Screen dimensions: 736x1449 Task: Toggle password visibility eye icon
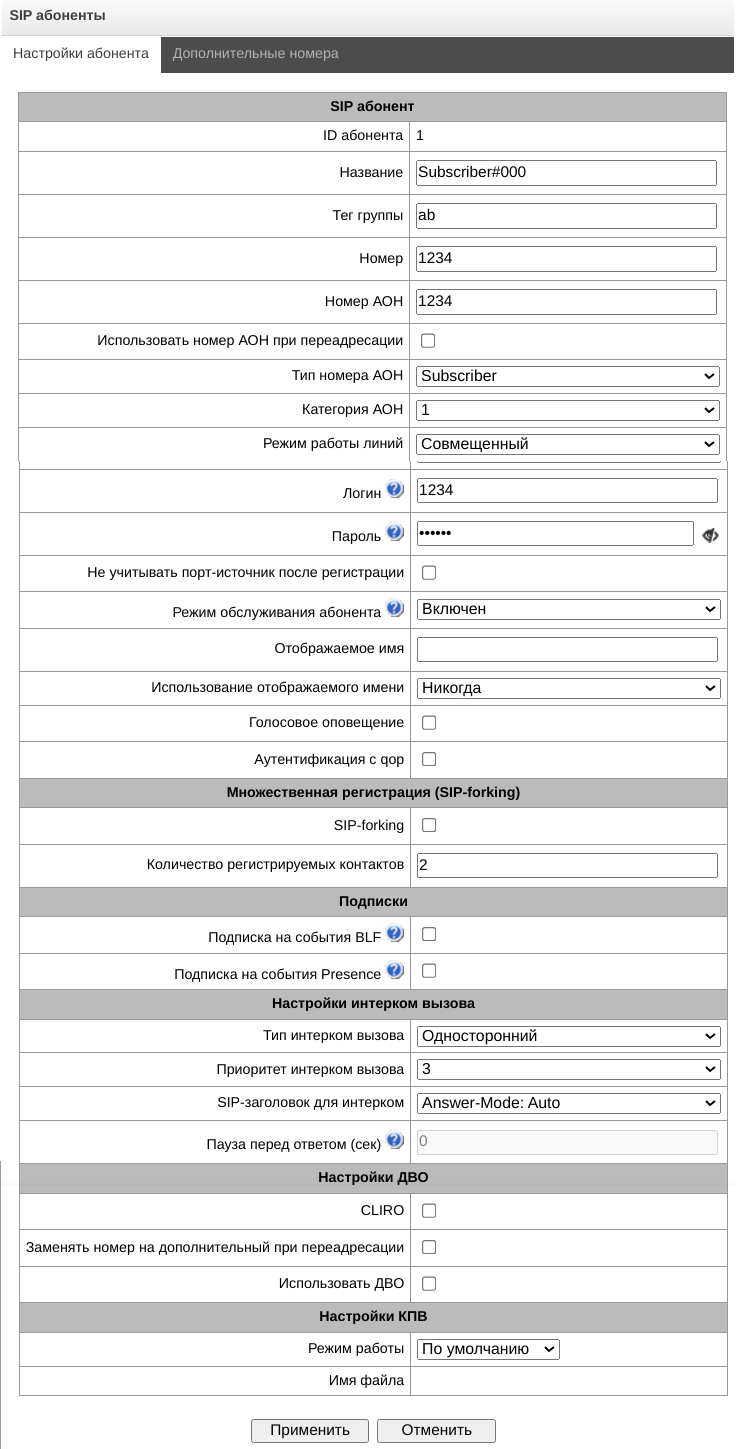coord(711,535)
